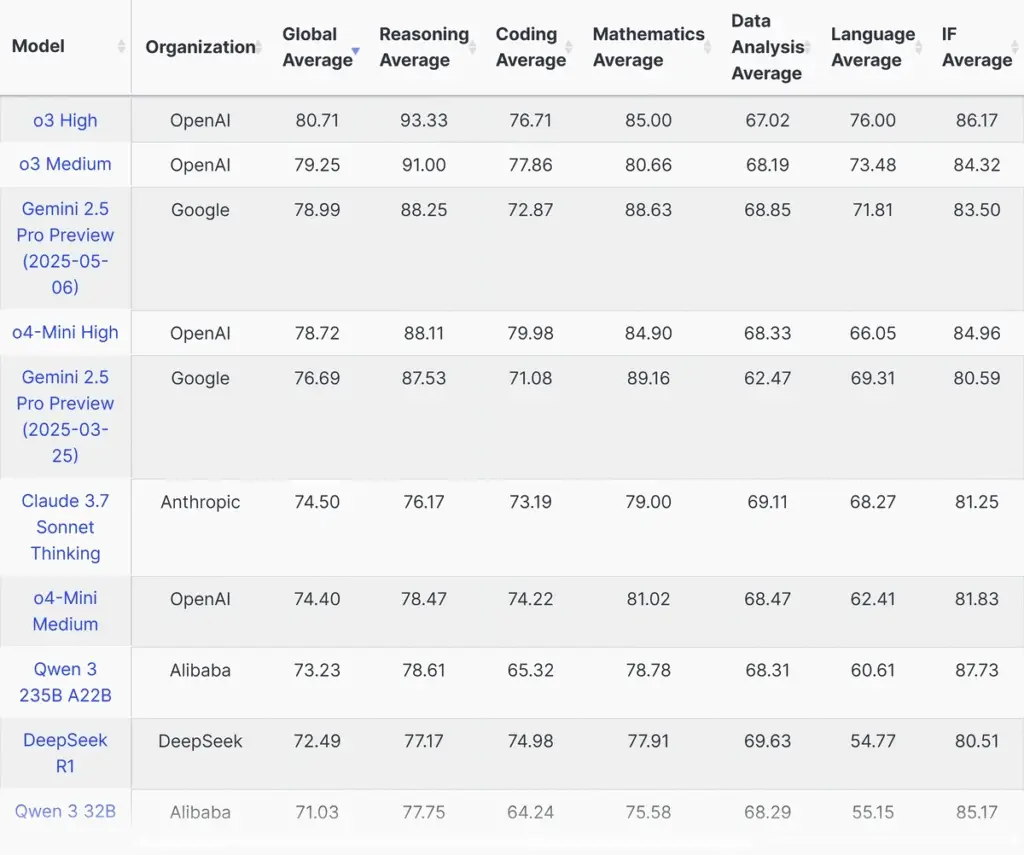Open the o3 Medium model link
Screen dimensions: 1024x855
(x=65, y=164)
